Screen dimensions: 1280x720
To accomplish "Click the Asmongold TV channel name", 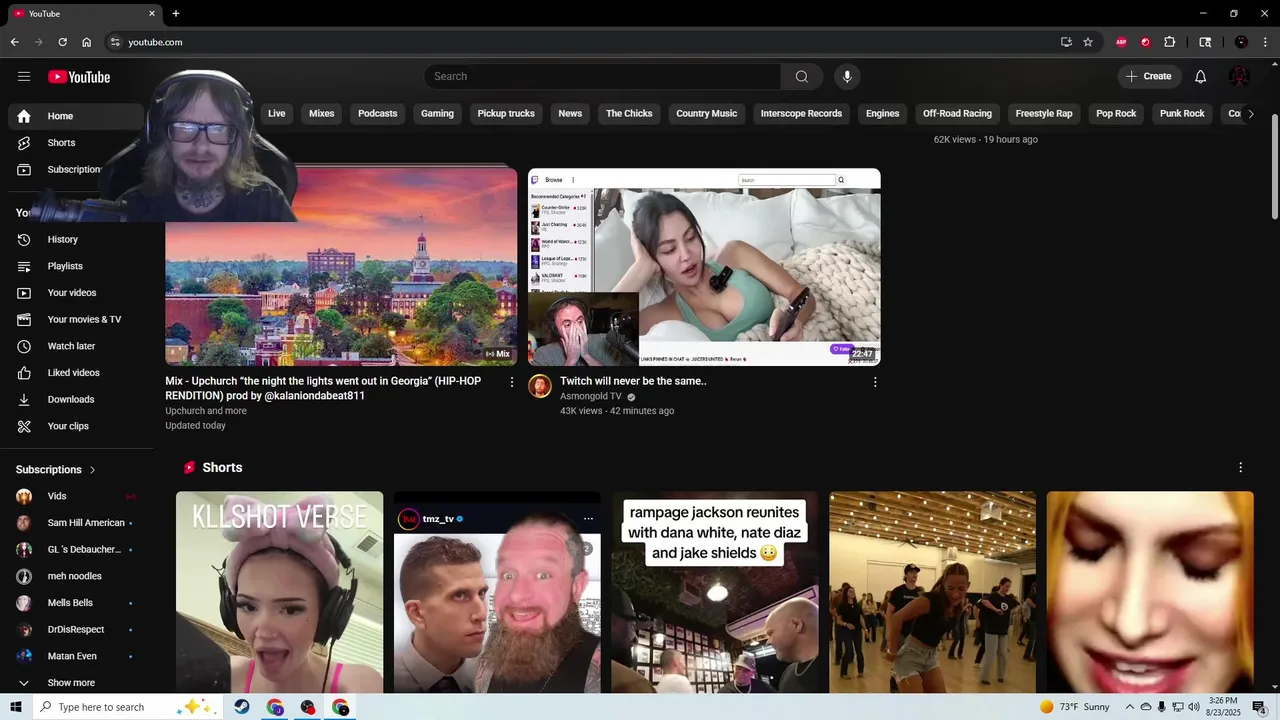I will tap(591, 397).
